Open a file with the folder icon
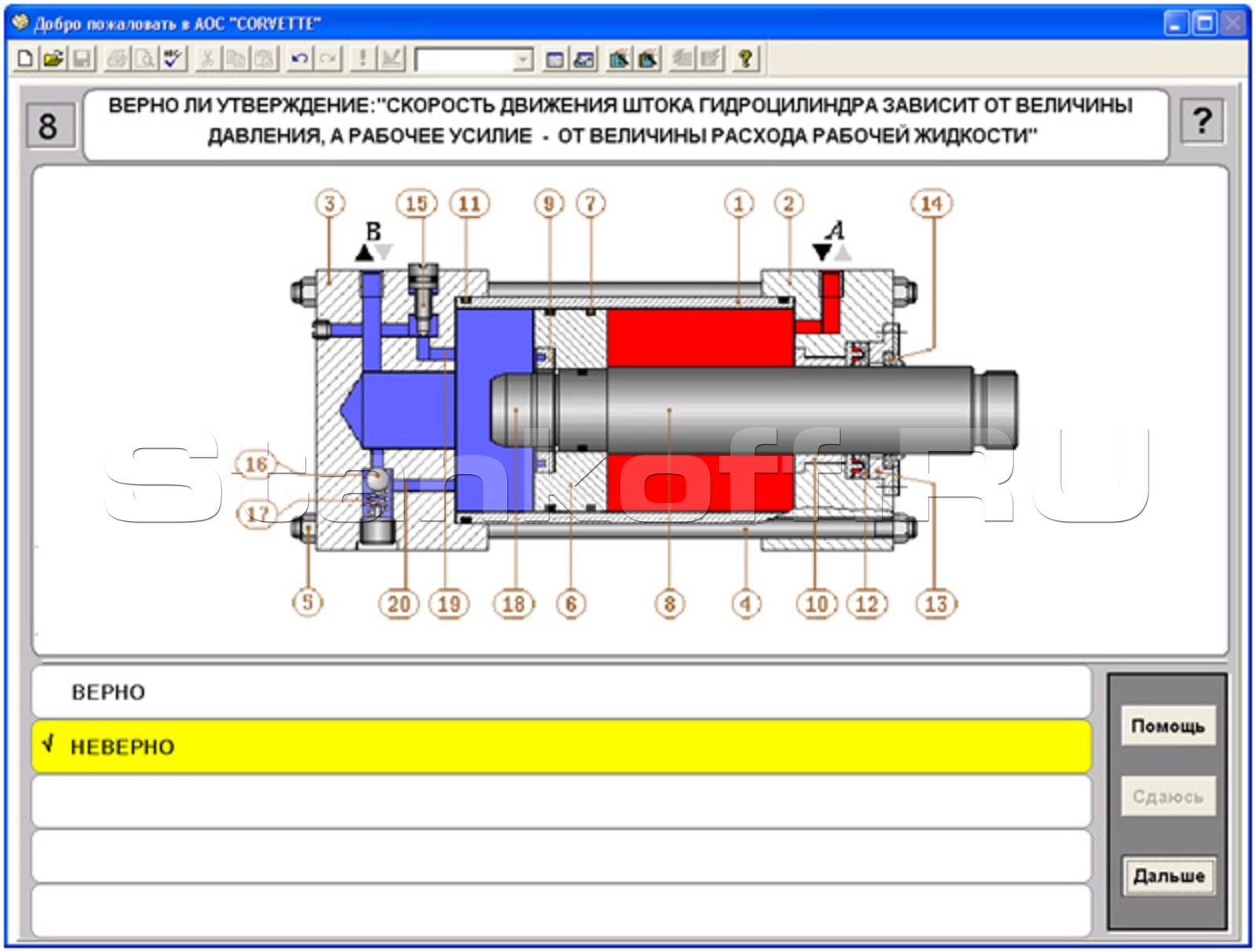Image resolution: width=1256 pixels, height=952 pixels. (x=53, y=59)
